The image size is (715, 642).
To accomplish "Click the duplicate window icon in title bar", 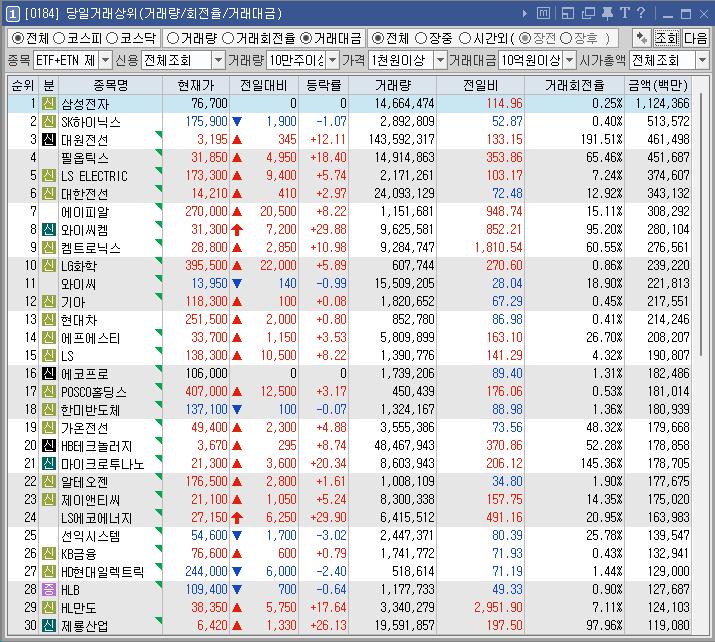I will 588,14.
